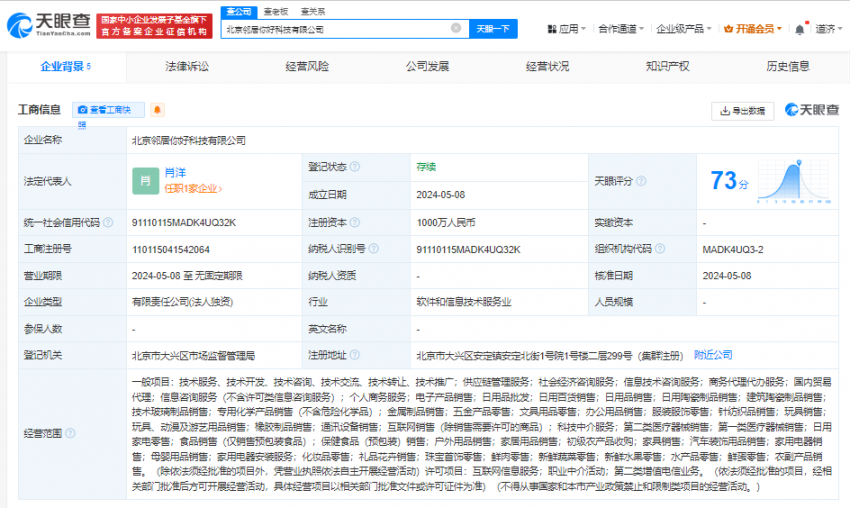Click organization code MADK4UQ3-2

[733, 249]
